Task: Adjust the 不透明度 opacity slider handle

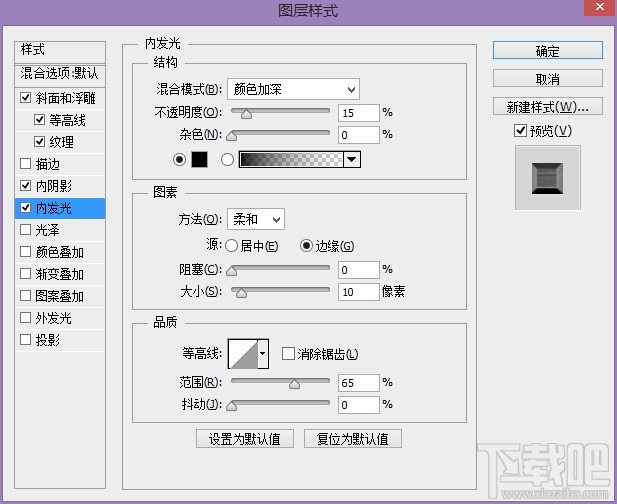Action: 246,114
